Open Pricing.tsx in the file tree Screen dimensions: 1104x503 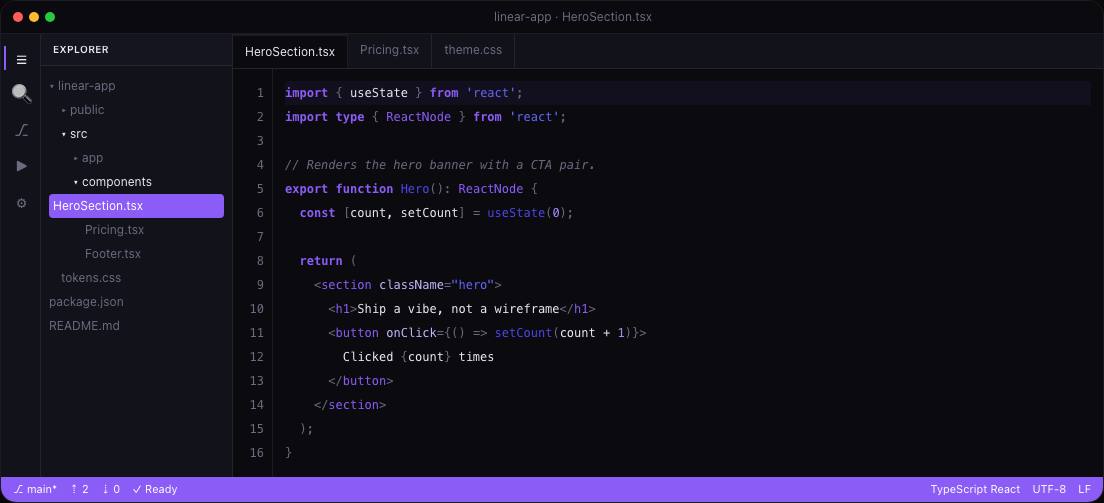(x=114, y=230)
